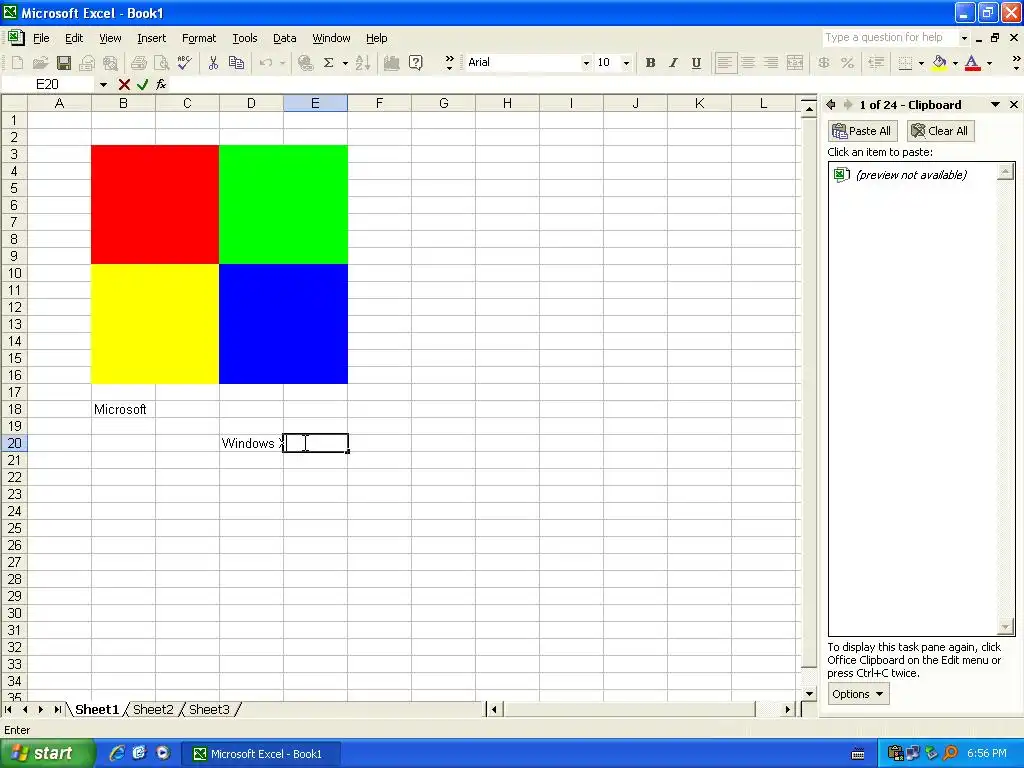The width and height of the screenshot is (1024, 768).
Task: Apply Percent Style with the percent icon
Action: 848,63
